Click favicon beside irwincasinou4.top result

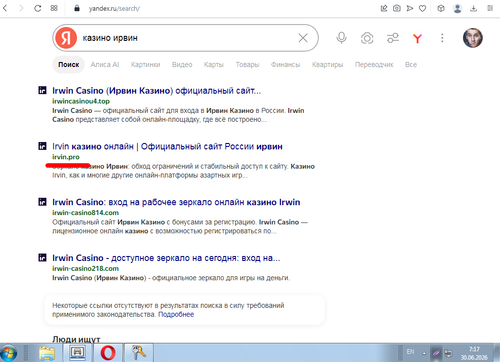pos(42,90)
